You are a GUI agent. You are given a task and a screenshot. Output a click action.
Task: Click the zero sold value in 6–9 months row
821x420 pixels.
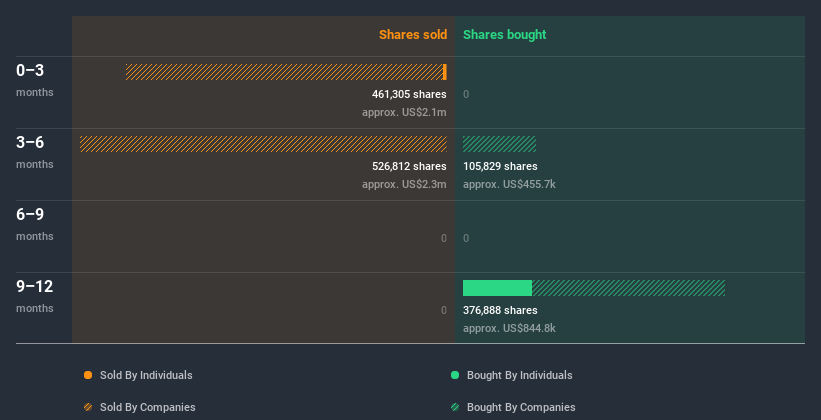[x=443, y=238]
